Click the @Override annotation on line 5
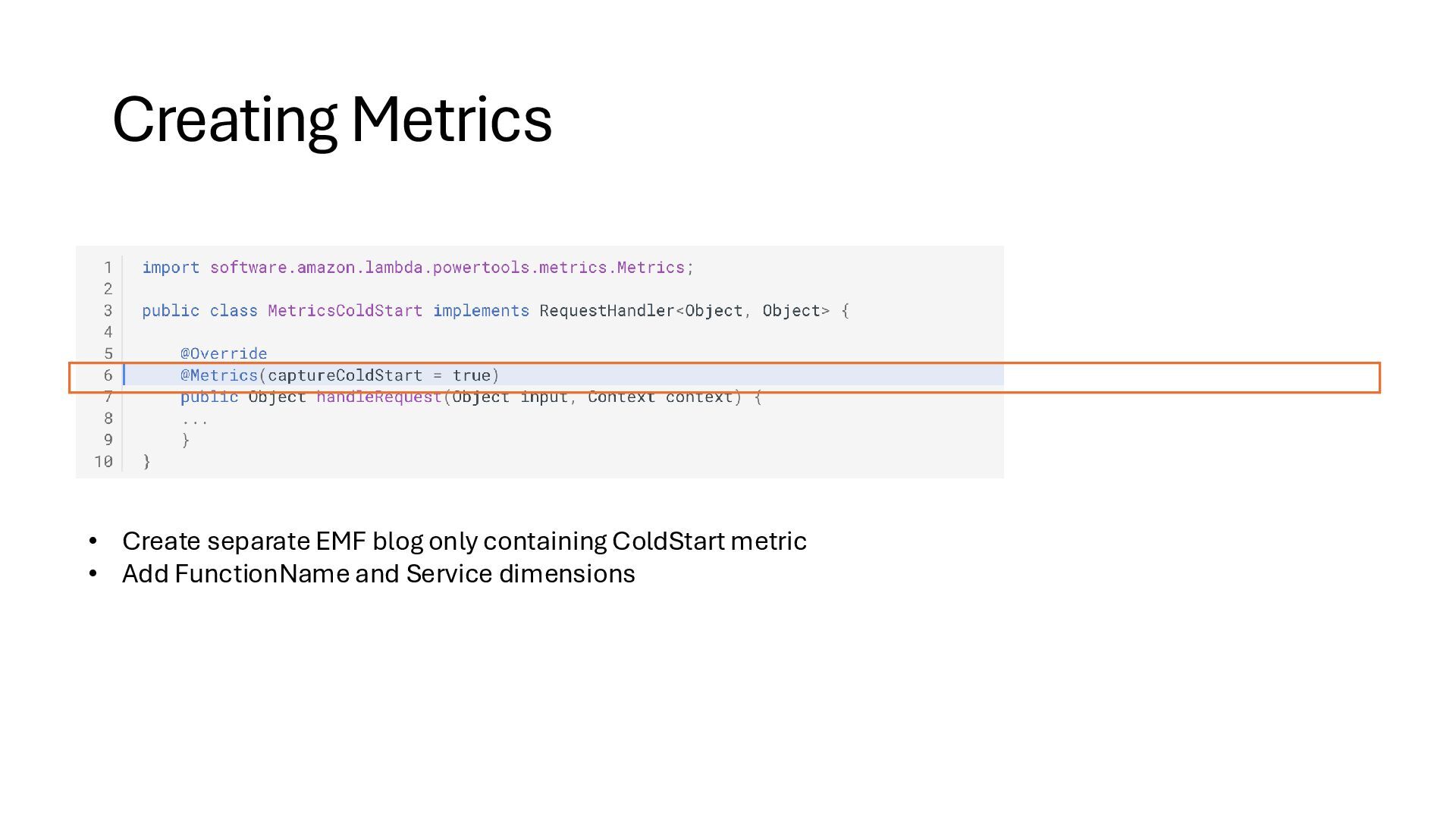 224,354
